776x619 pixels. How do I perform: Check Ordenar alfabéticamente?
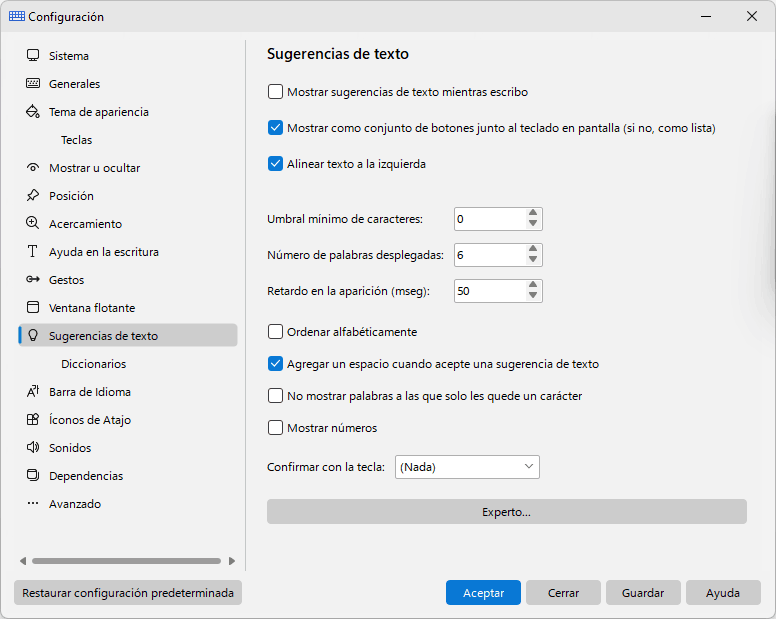coord(275,332)
